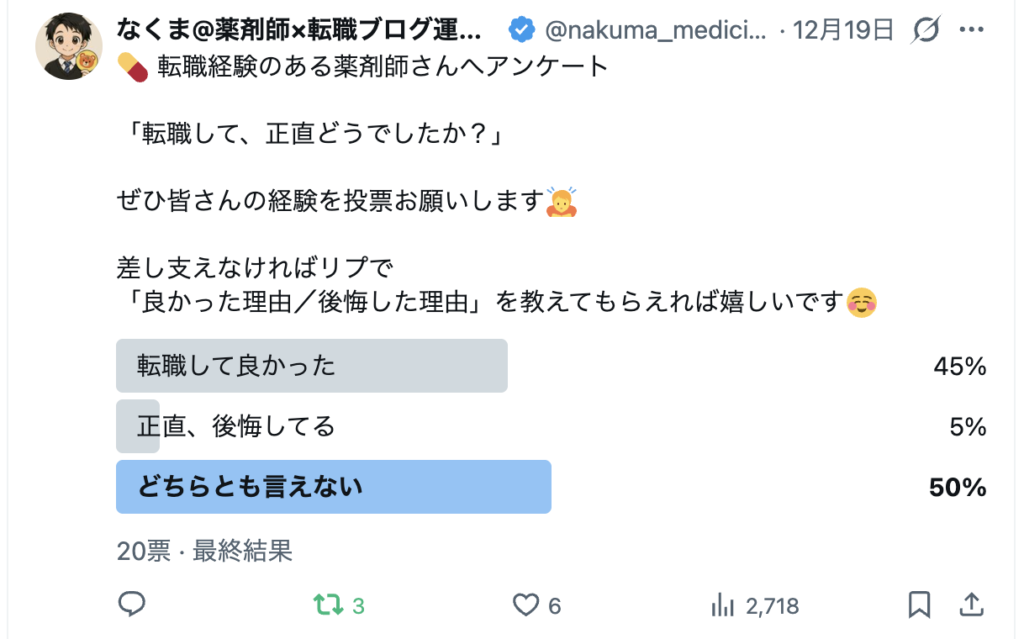The height and width of the screenshot is (639, 1024).
Task: Repost this poll tweet
Action: (x=327, y=604)
